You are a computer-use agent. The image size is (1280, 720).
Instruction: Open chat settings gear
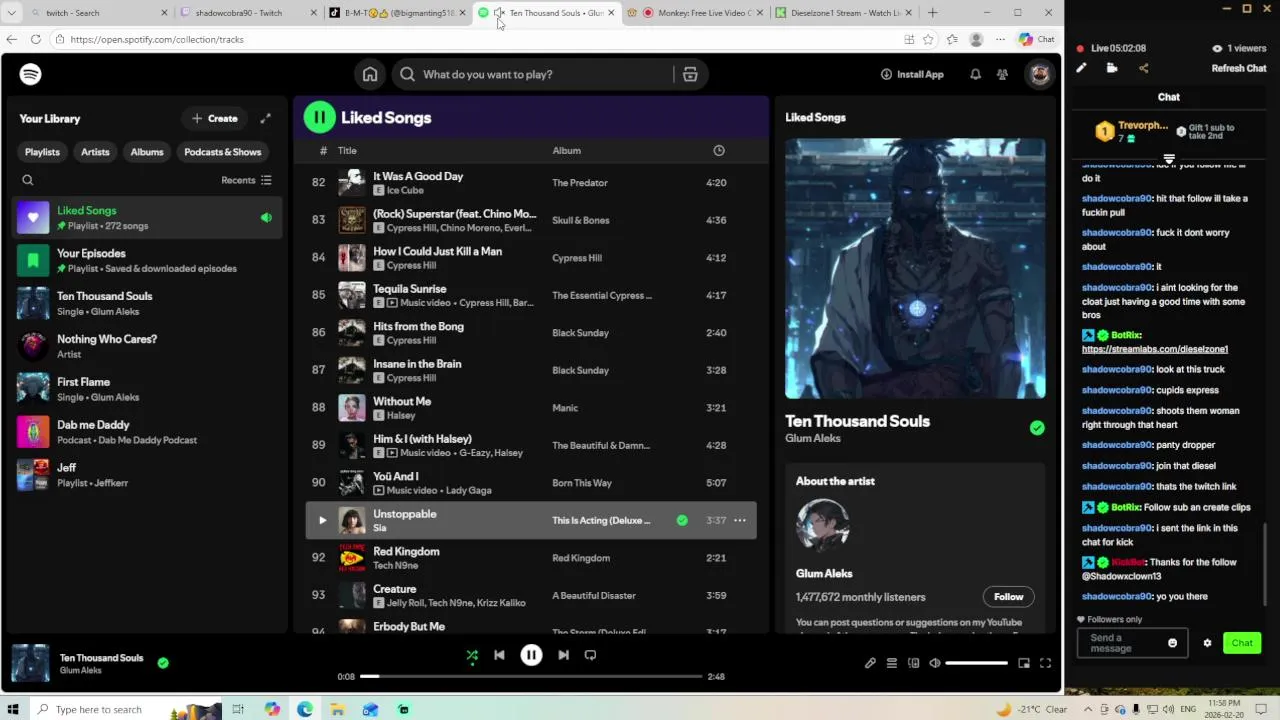pos(1207,643)
